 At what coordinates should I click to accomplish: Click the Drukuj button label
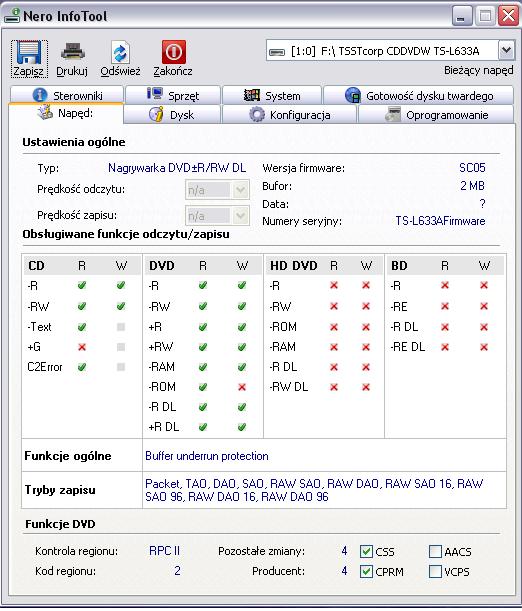[x=72, y=71]
